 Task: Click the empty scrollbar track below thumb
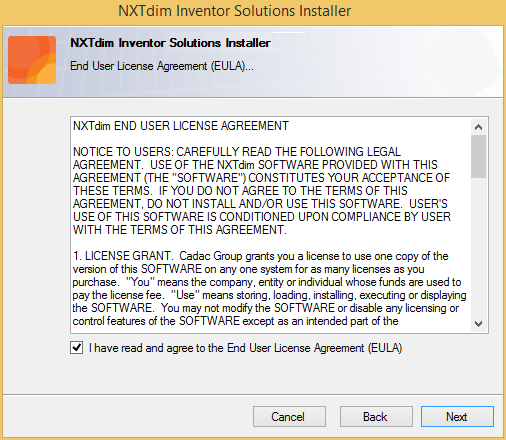(x=479, y=247)
